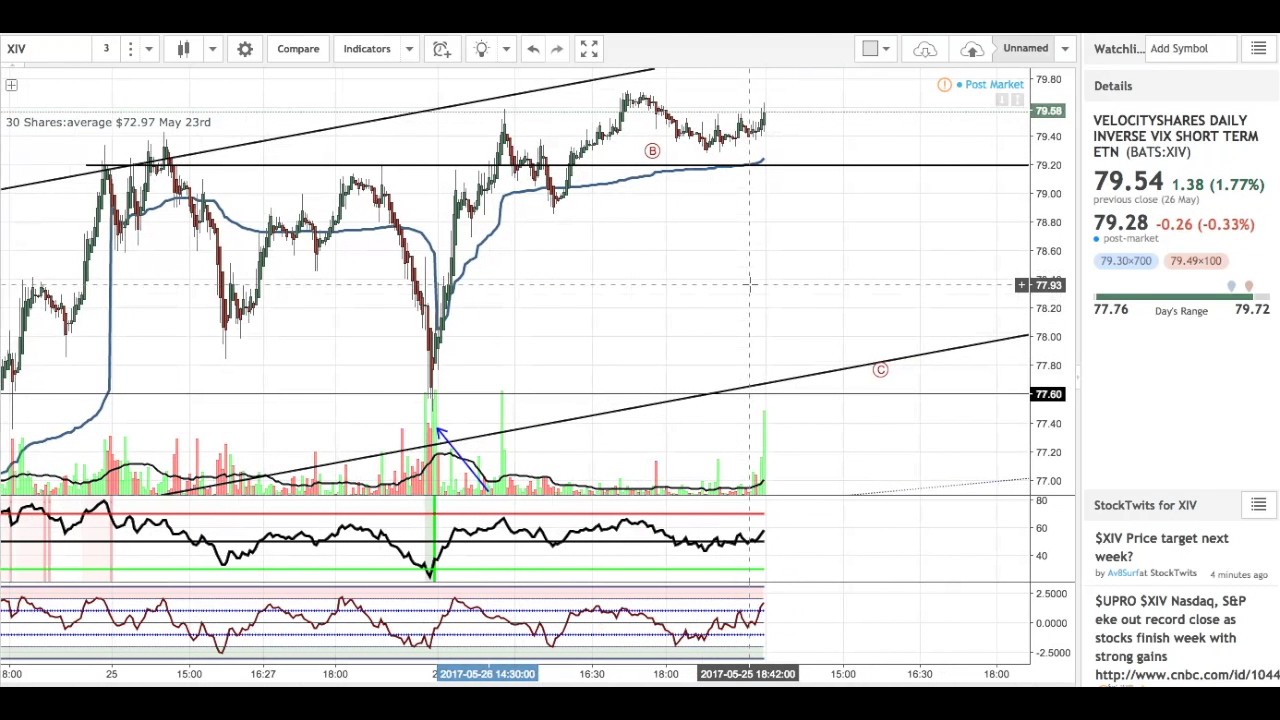Click the 79.28 post-market price value
Image resolution: width=1280 pixels, height=720 pixels.
click(1120, 223)
